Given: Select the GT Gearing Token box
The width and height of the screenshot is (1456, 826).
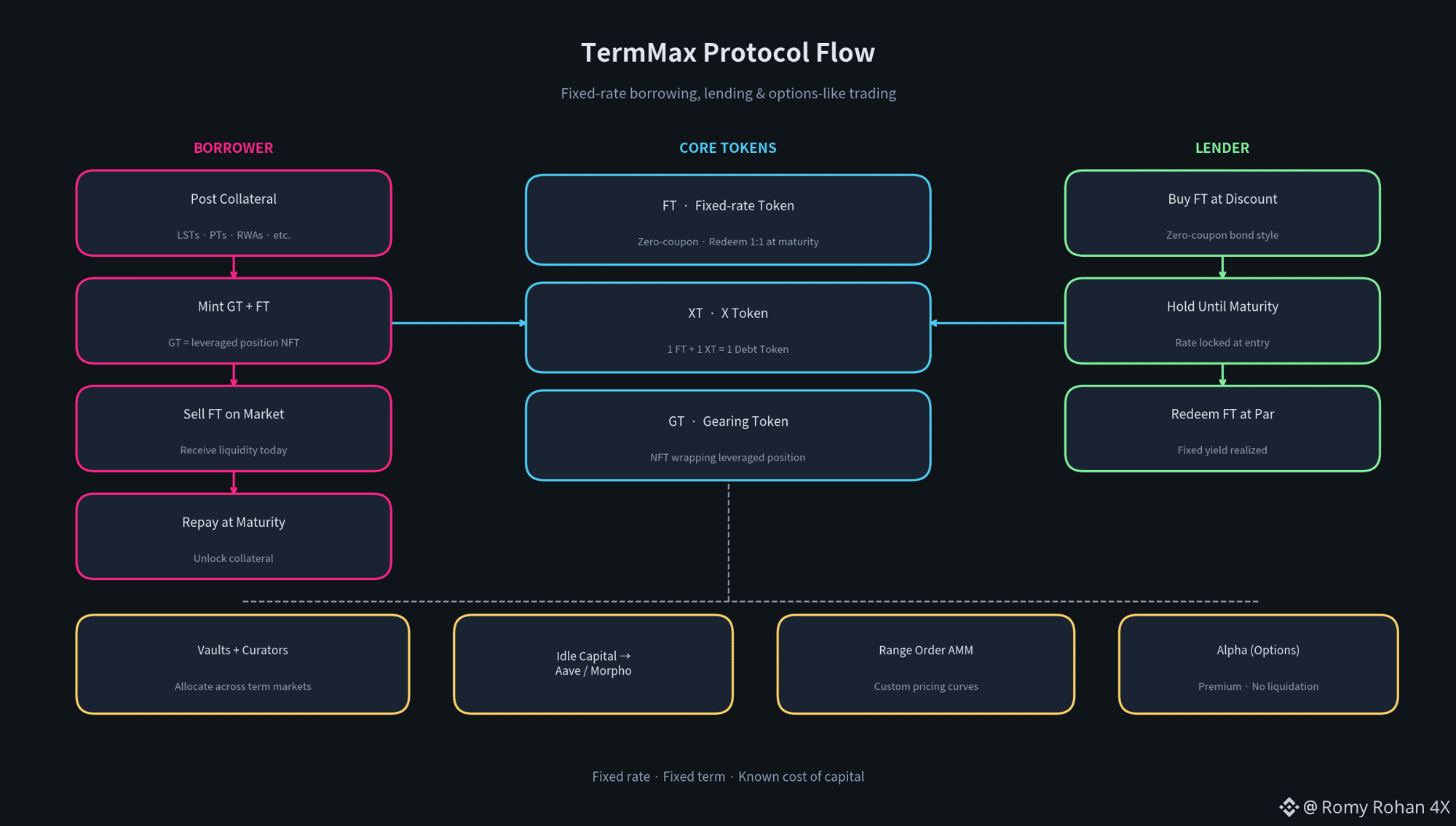Looking at the screenshot, I should click(x=728, y=435).
